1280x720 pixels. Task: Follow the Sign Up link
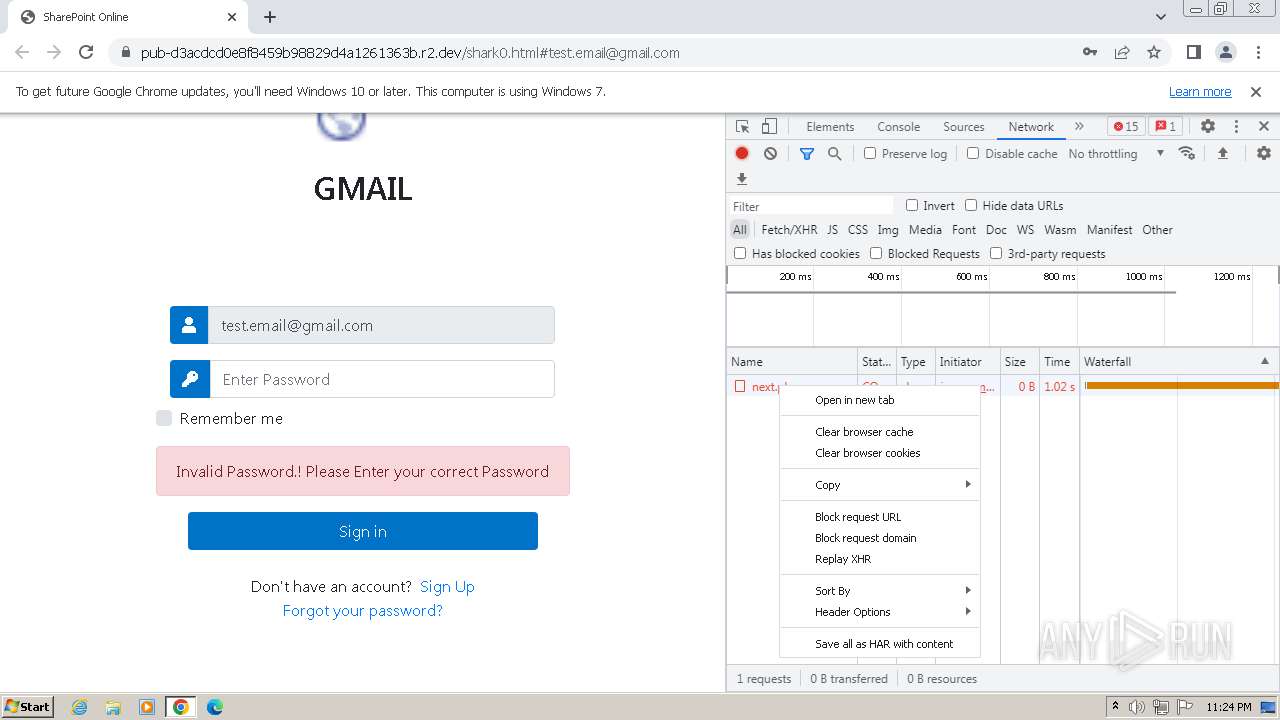tap(447, 587)
